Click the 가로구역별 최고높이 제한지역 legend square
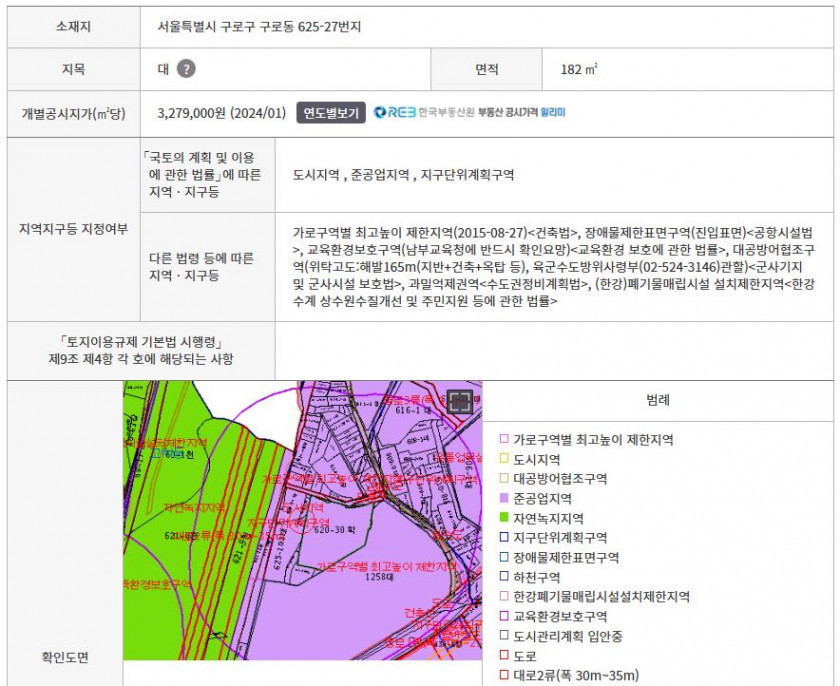Screen dimensions: 840x686 pos(504,439)
